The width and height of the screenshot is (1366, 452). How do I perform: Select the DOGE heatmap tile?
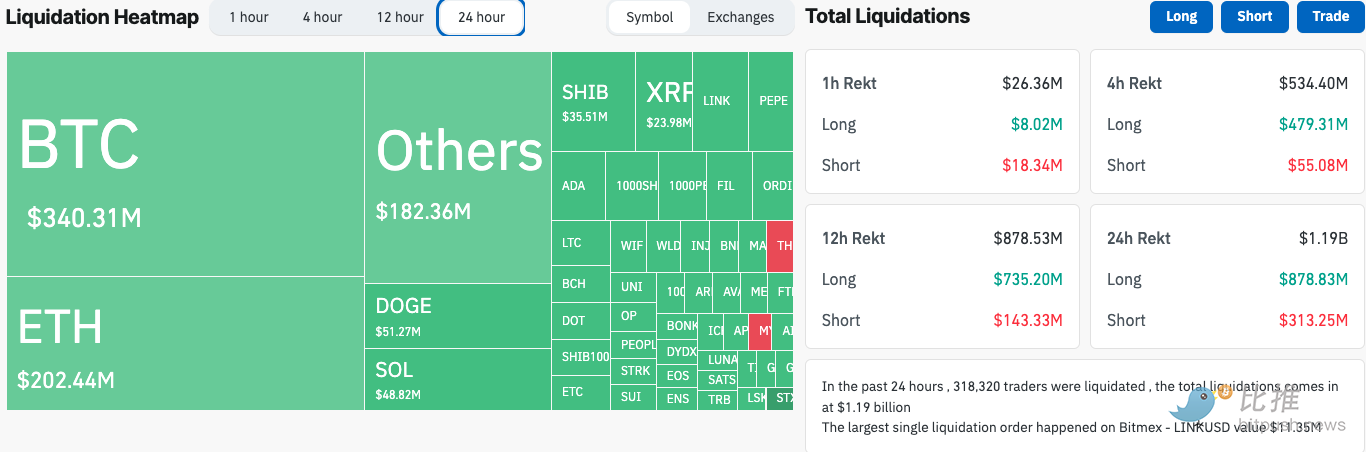tap(457, 316)
